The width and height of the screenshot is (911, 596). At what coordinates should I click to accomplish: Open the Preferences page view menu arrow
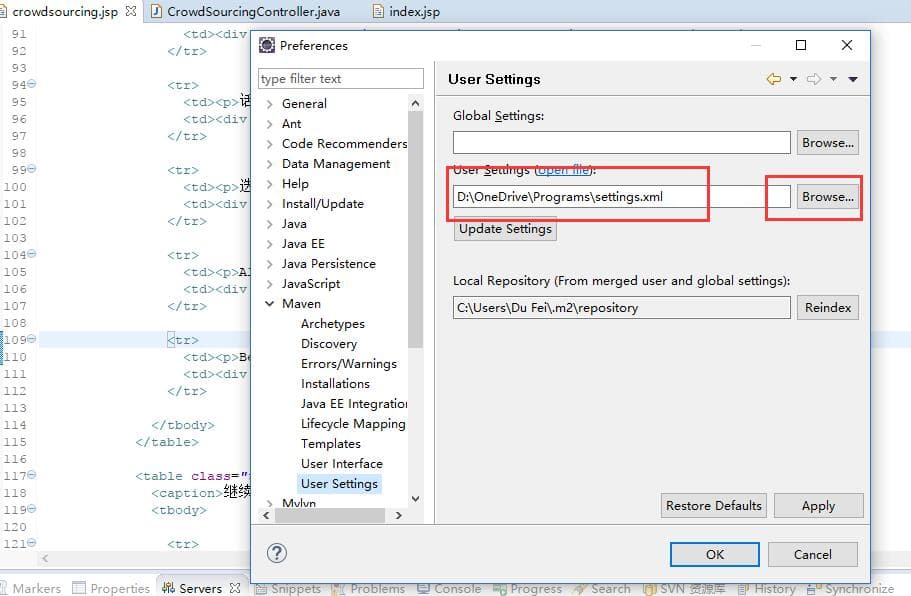[x=853, y=79]
